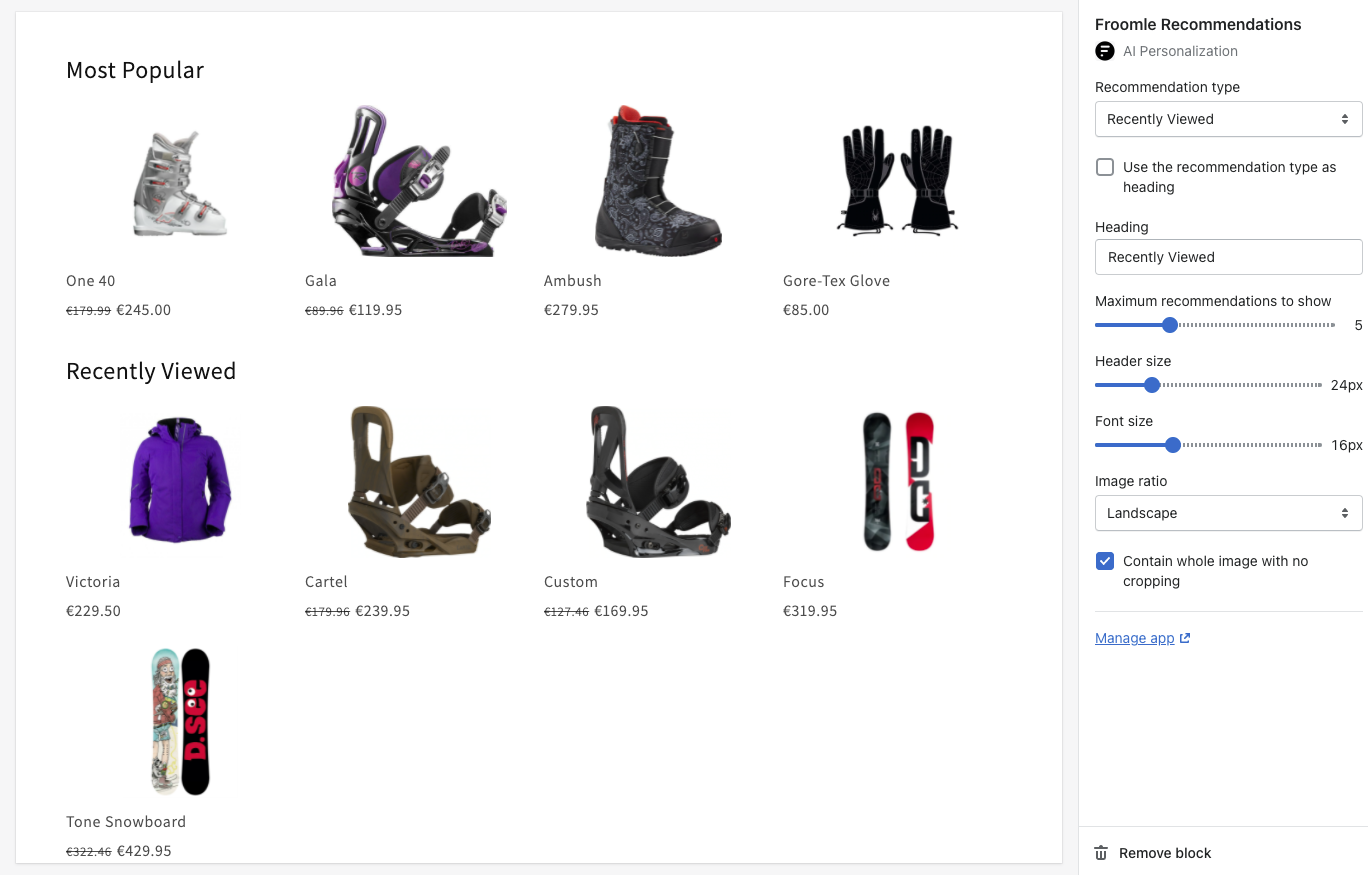Adjust the Maximum recommendations slider
This screenshot has height=875, width=1368.
click(x=1169, y=324)
